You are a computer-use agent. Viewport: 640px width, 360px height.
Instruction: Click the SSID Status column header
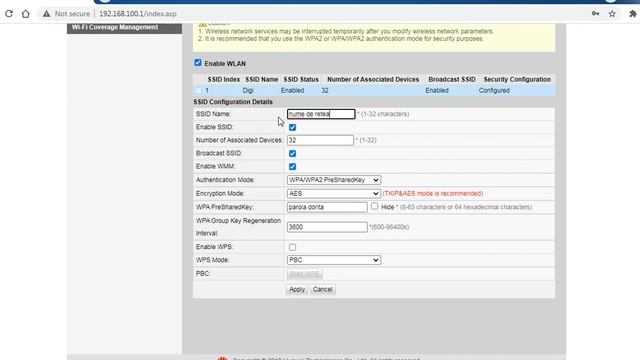coord(301,80)
